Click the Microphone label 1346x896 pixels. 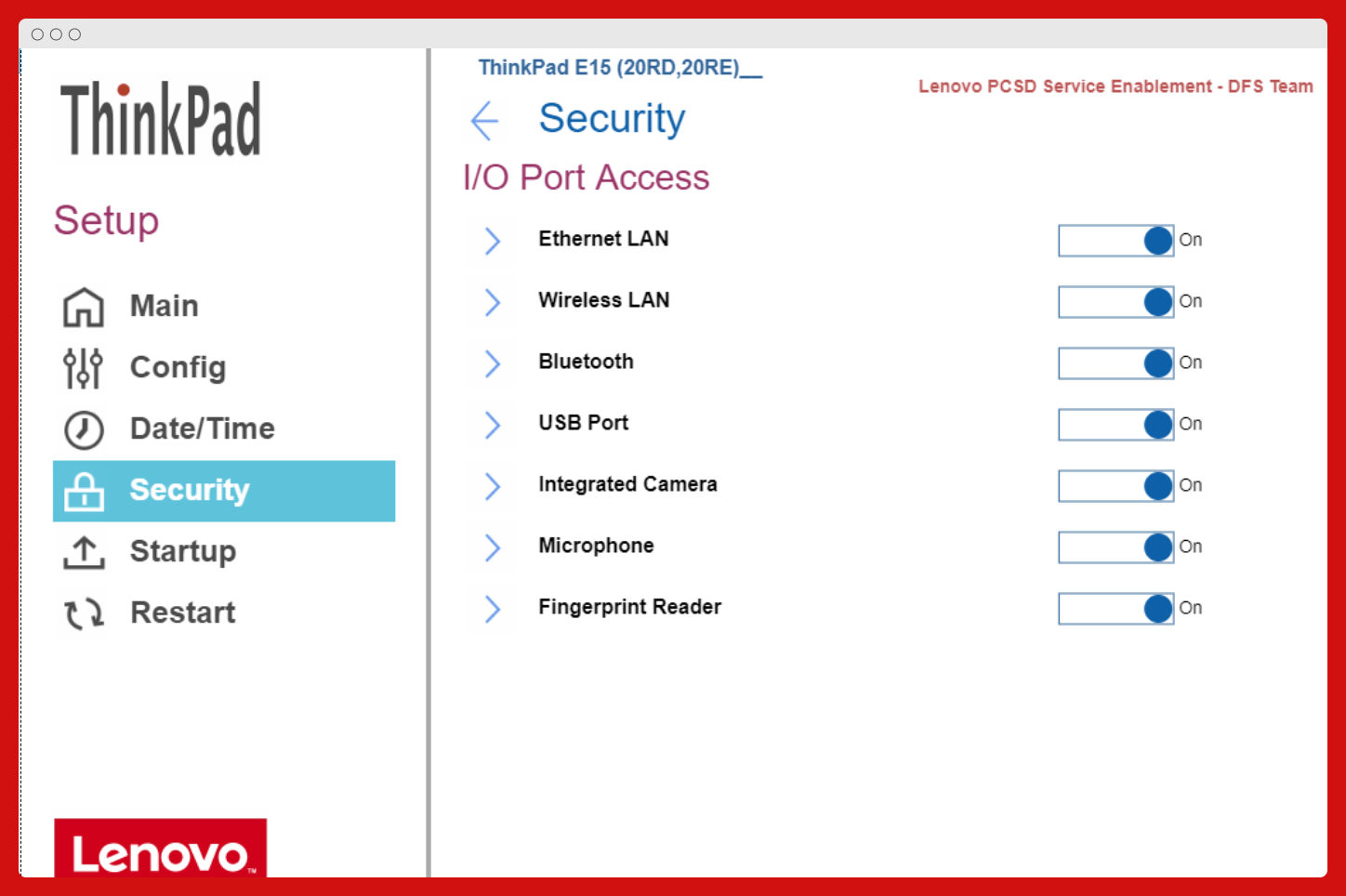pyautogui.click(x=596, y=546)
